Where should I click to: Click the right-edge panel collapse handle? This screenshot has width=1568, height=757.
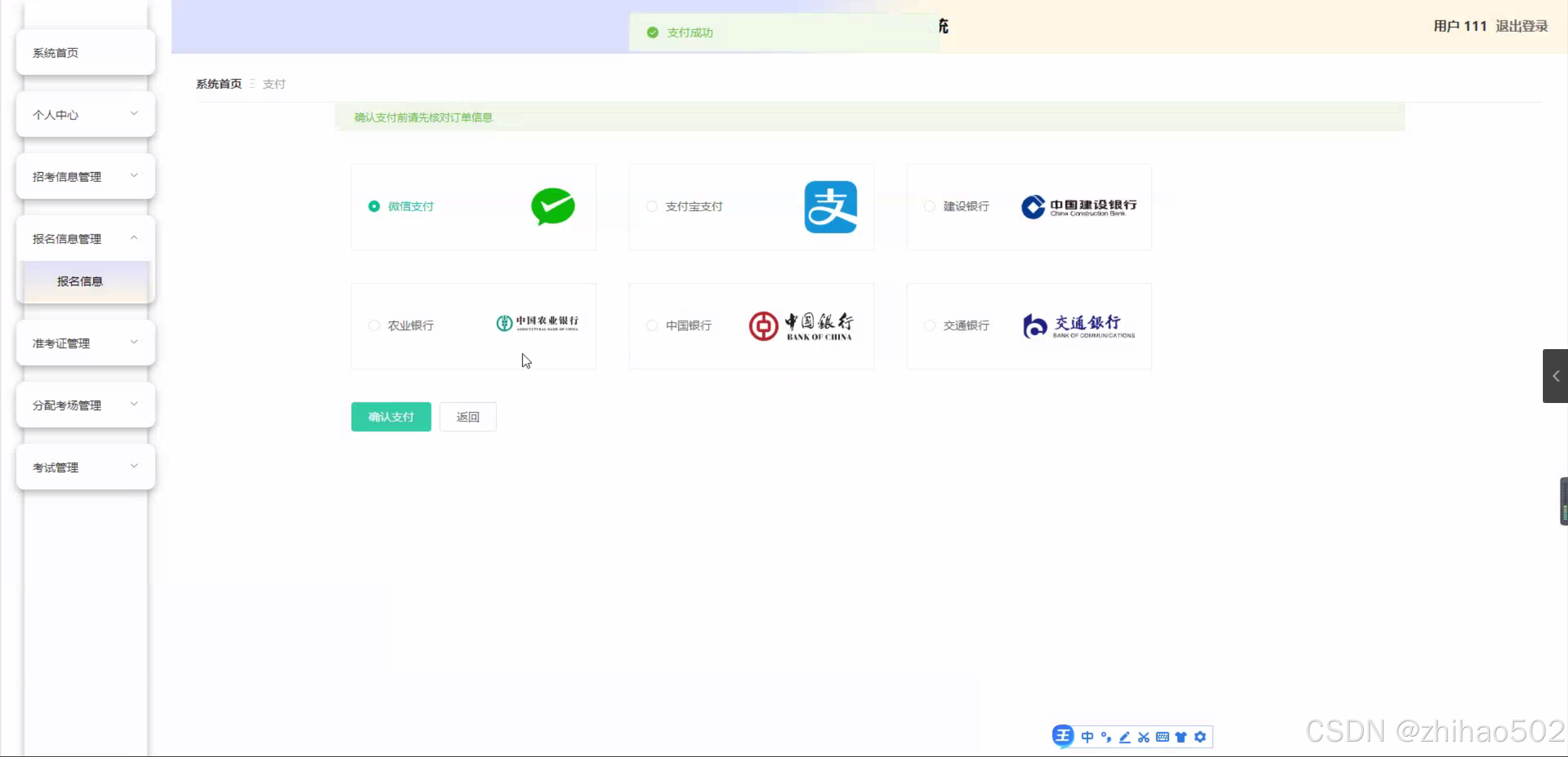[x=1555, y=375]
